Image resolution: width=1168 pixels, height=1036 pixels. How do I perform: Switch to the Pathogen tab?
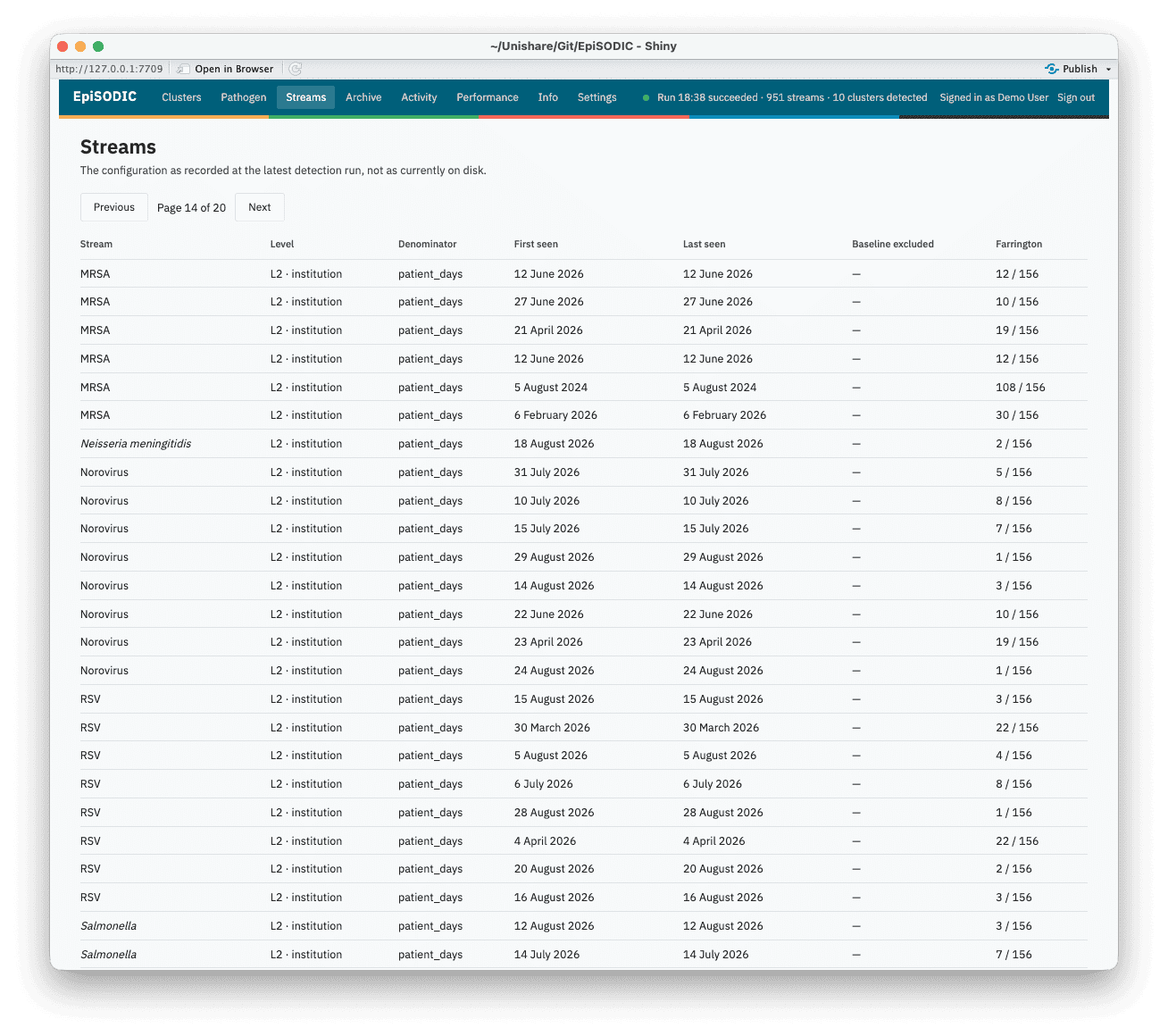coord(244,97)
